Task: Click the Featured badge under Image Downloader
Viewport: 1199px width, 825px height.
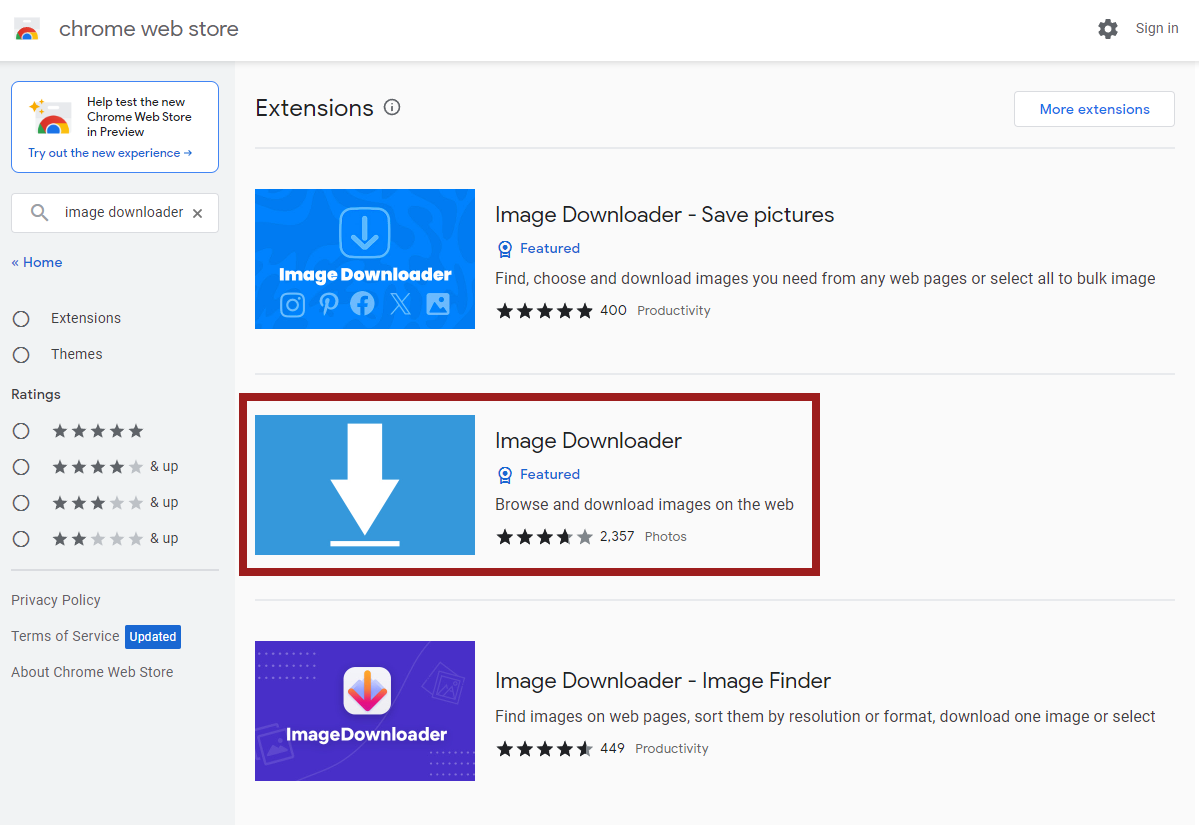Action: pyautogui.click(x=539, y=474)
